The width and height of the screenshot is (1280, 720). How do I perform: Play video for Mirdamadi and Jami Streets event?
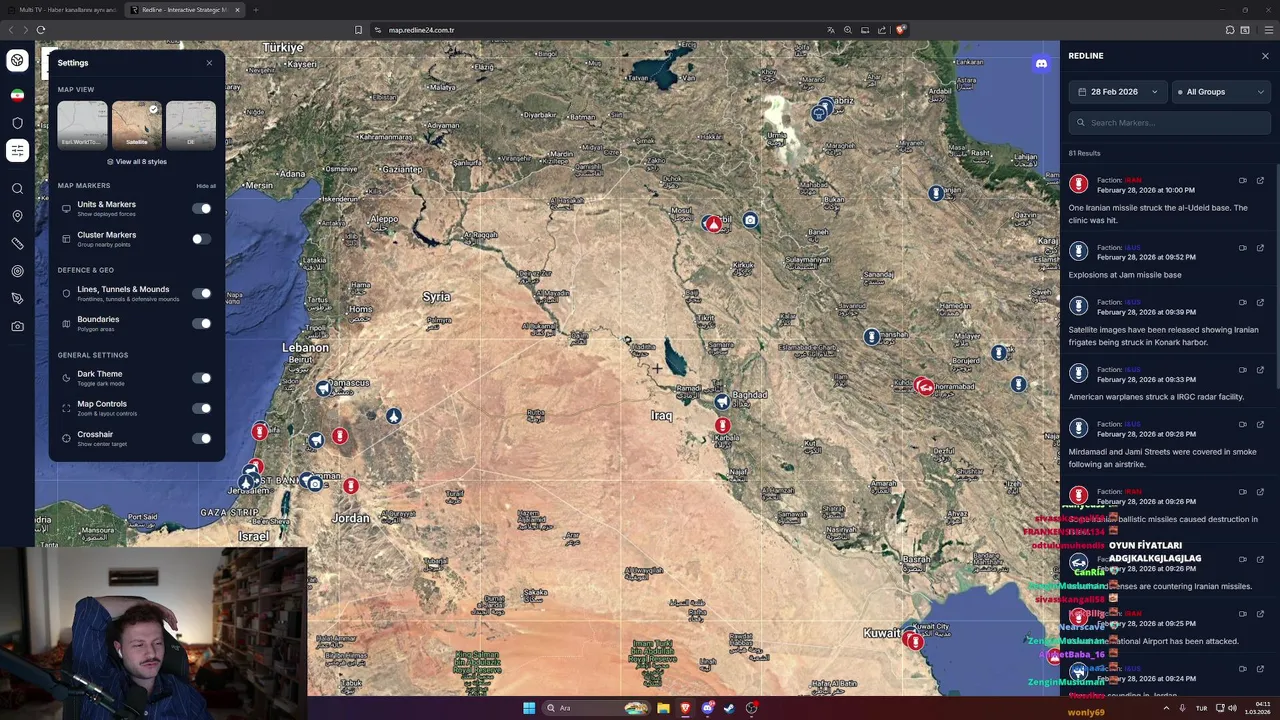(1242, 425)
